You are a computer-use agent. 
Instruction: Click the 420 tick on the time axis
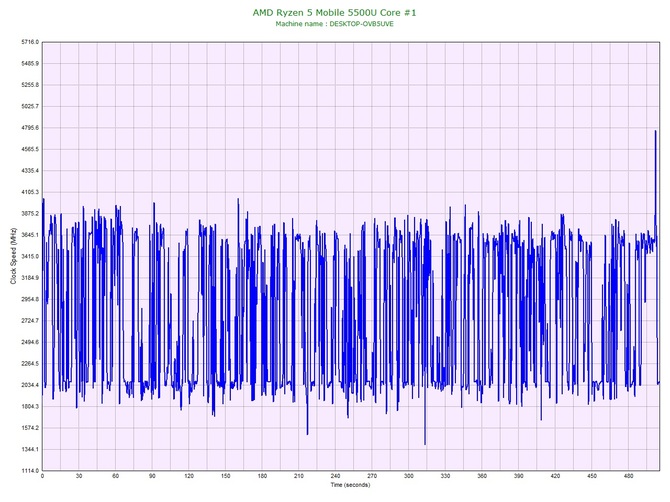click(x=555, y=476)
